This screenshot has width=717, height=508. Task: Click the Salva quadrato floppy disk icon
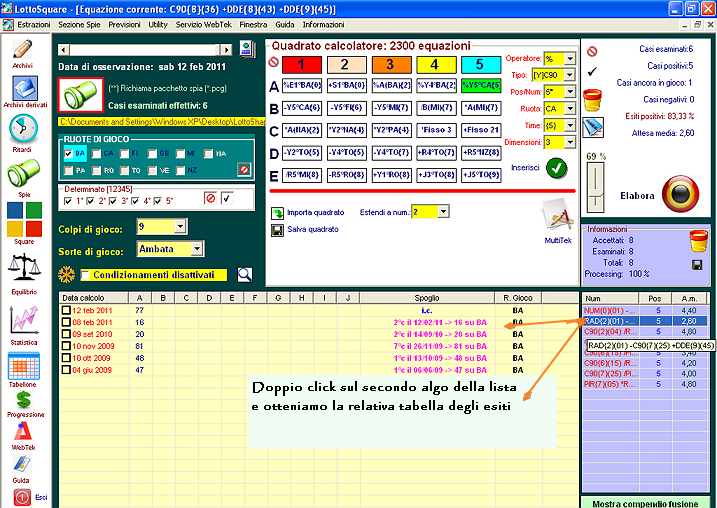(x=277, y=230)
